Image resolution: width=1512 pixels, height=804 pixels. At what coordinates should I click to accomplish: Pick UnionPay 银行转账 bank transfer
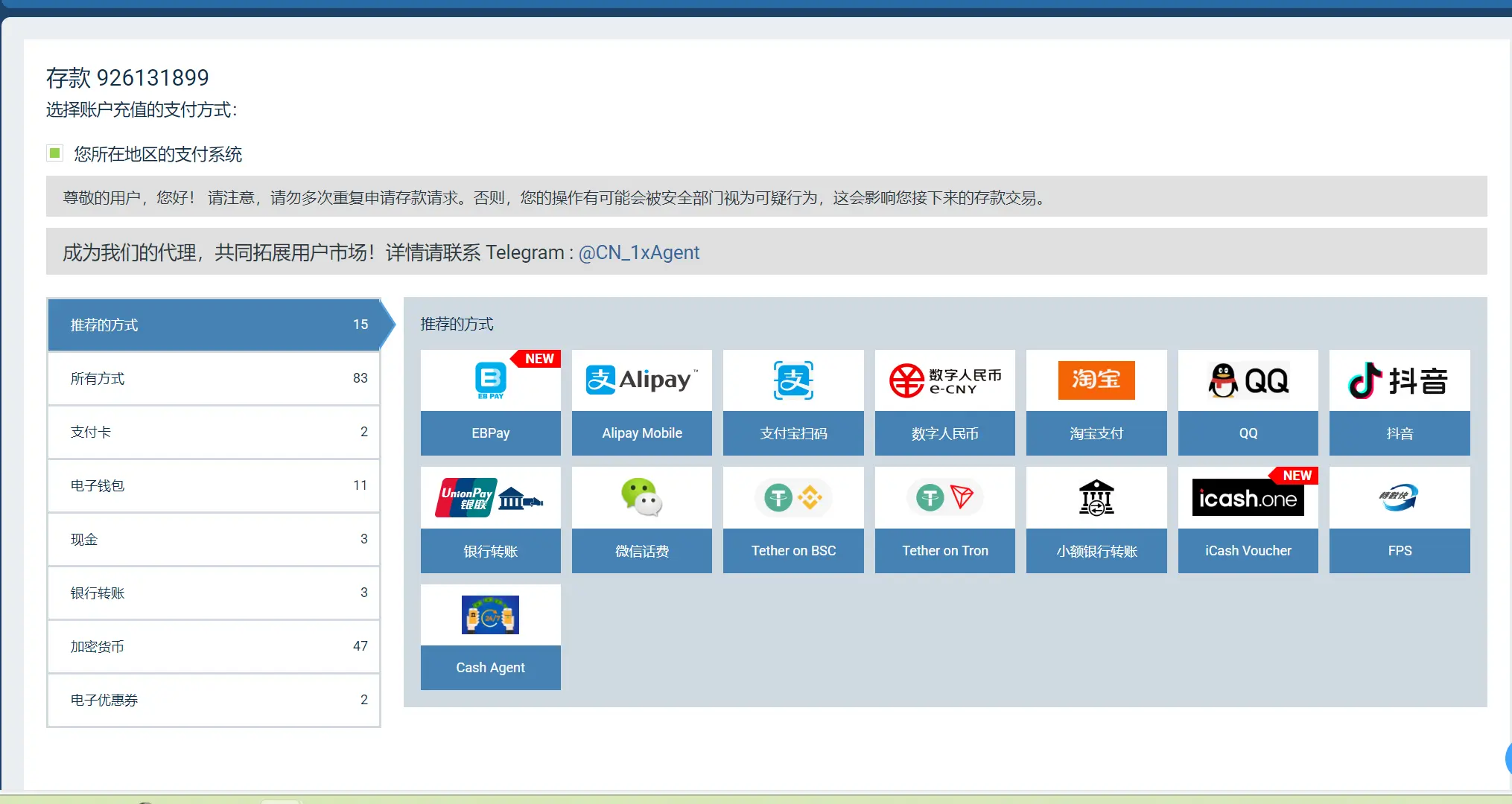click(490, 520)
